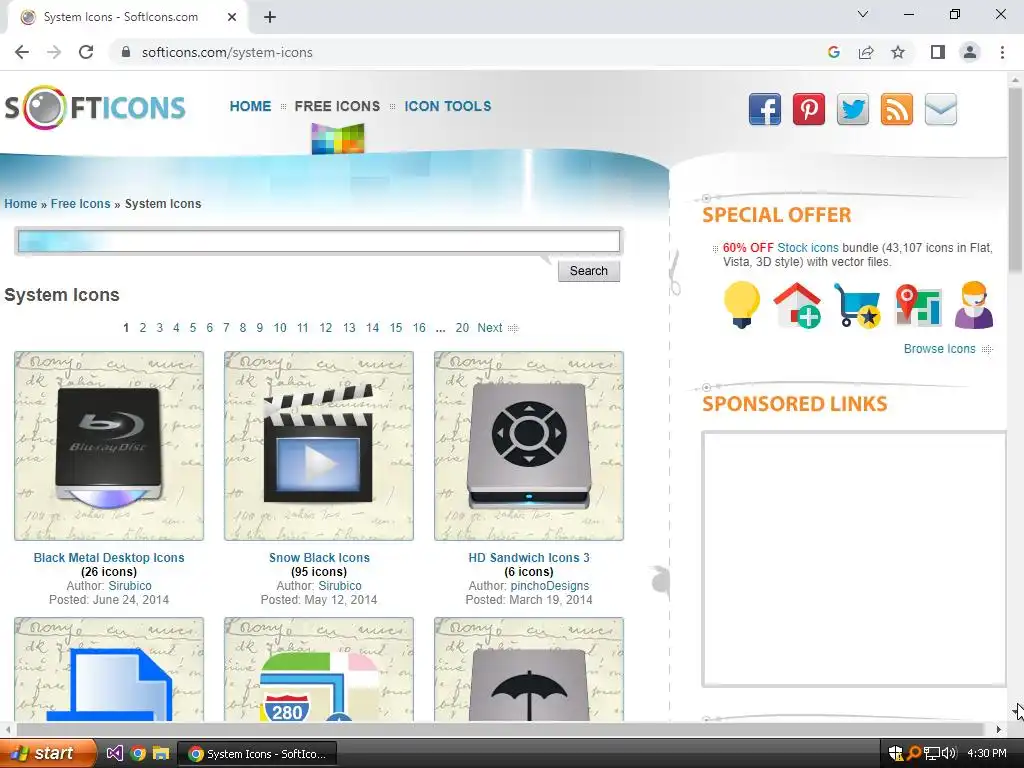Click the taskbar volume speaker icon

pyautogui.click(x=950, y=754)
